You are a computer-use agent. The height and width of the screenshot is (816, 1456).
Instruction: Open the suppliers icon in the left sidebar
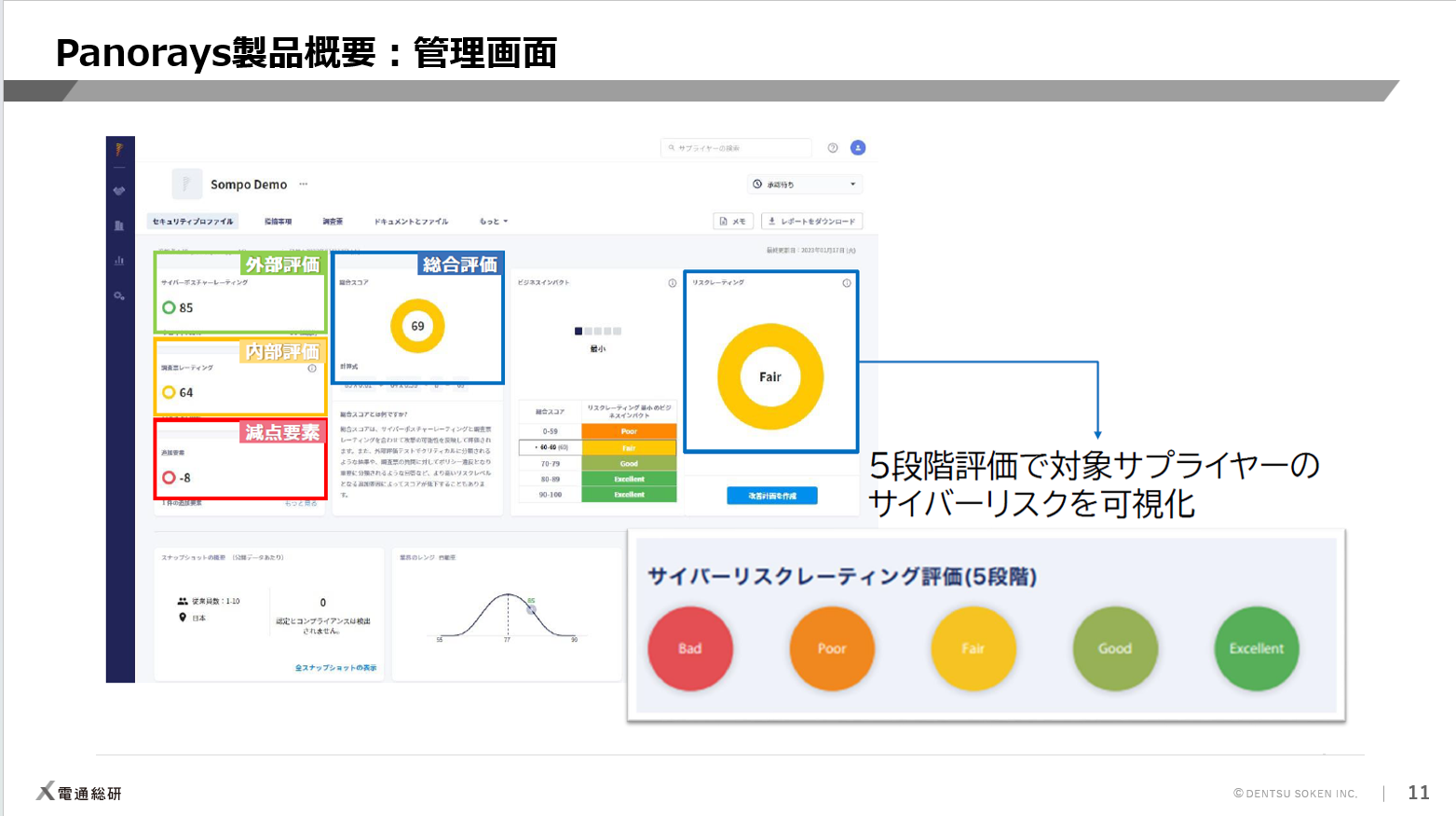point(118,189)
